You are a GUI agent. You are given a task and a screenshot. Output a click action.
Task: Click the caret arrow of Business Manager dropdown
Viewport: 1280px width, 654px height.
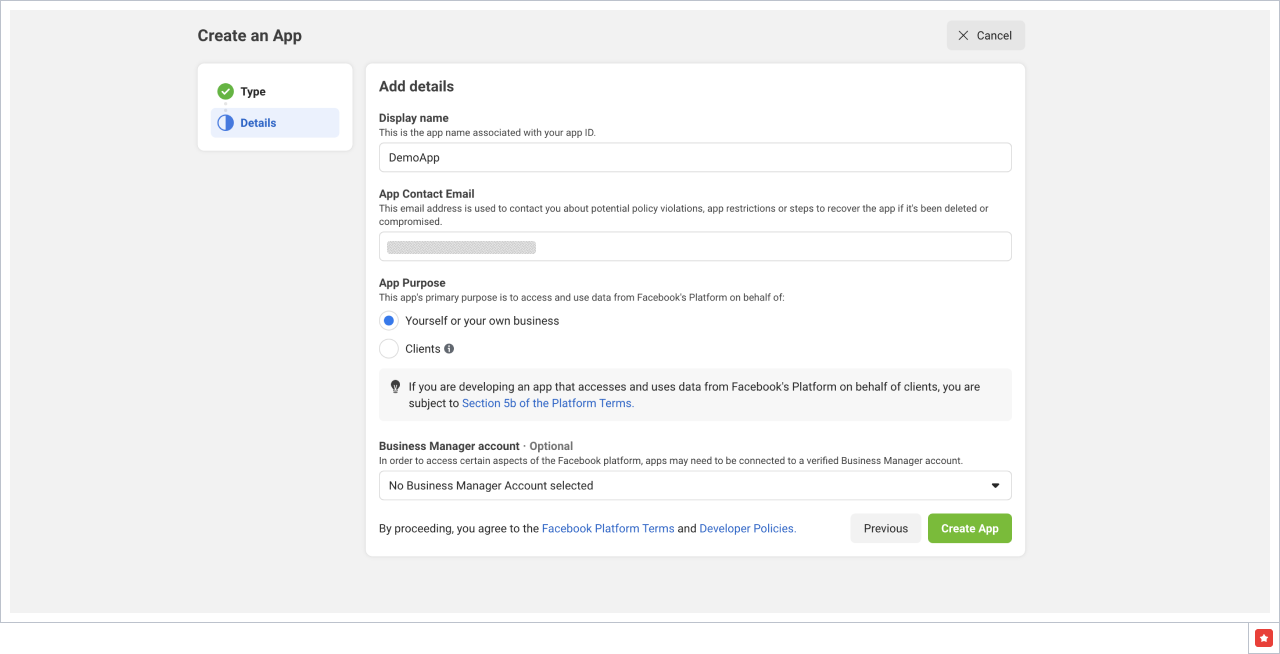(995, 486)
